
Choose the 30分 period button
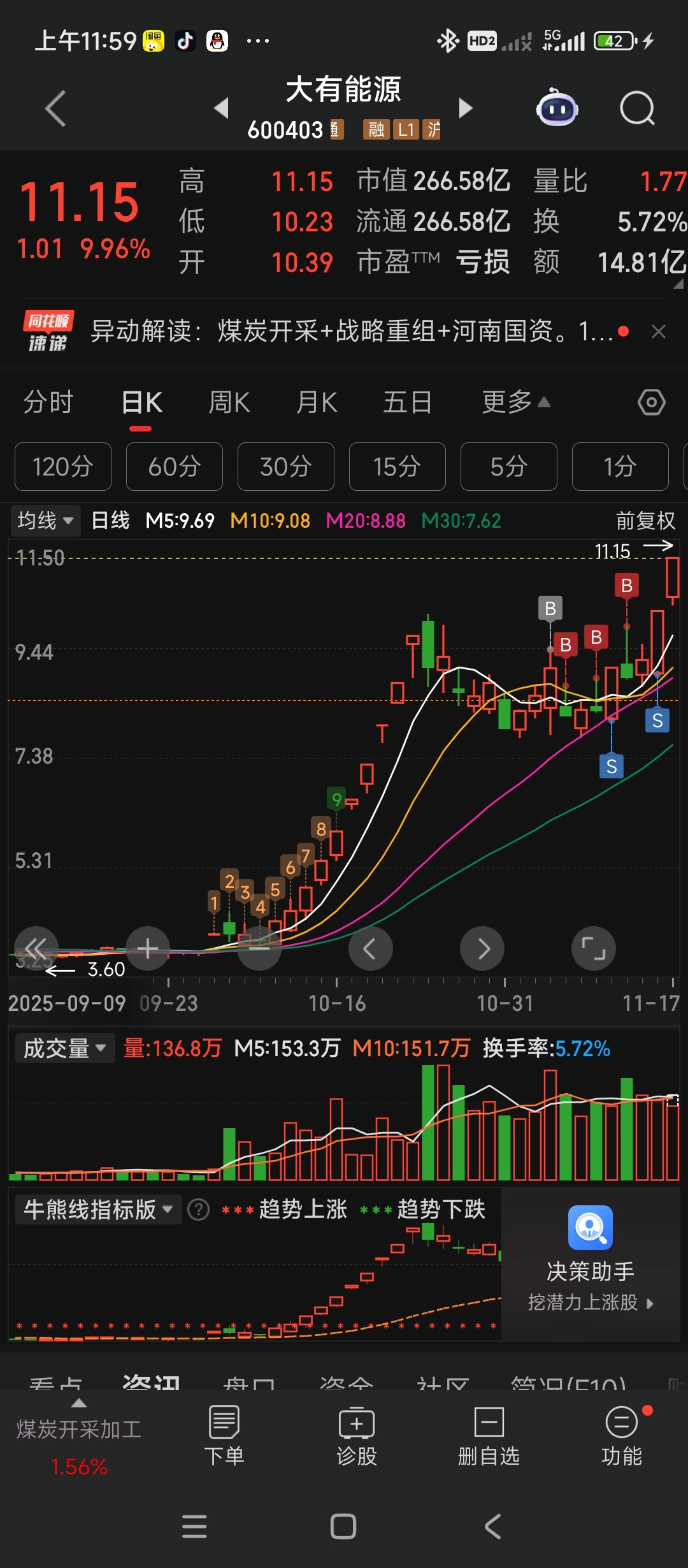tap(286, 467)
